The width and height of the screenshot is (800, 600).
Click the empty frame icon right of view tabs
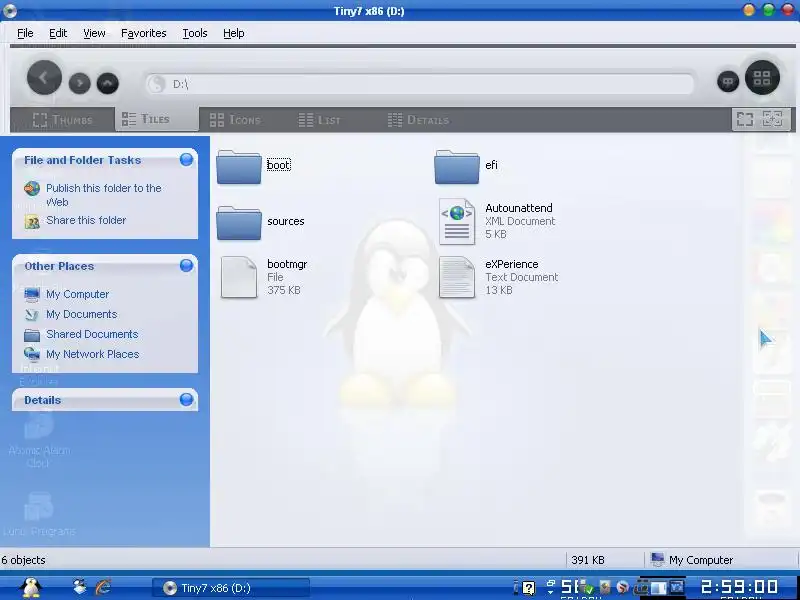coord(745,119)
